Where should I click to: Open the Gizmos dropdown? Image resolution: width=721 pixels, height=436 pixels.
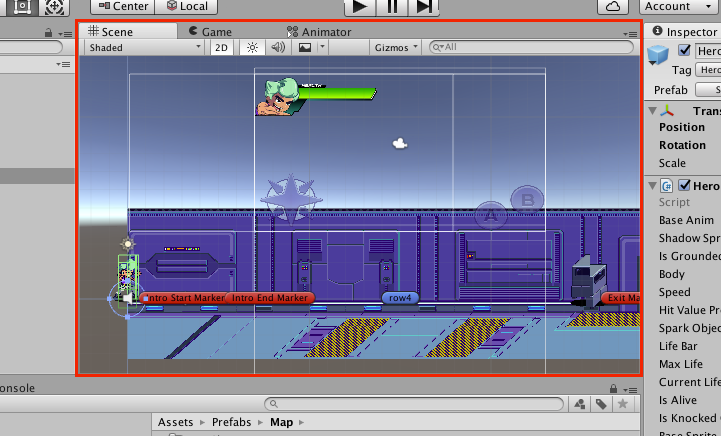[x=396, y=47]
